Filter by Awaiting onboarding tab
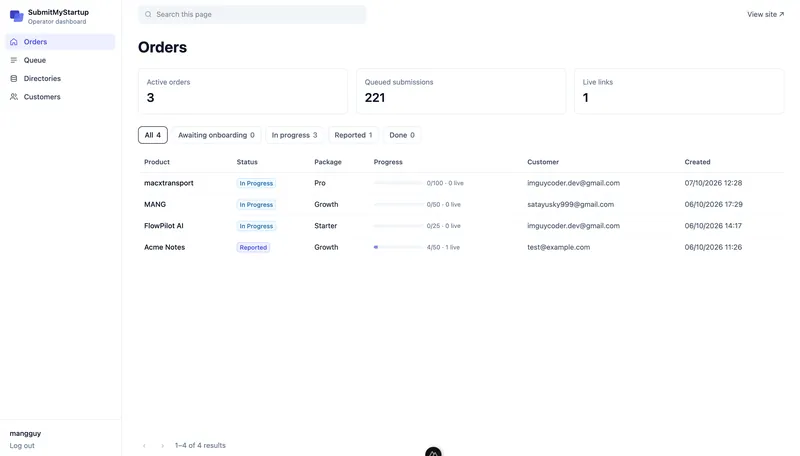Screen dimensions: 800x456 [x=216, y=135]
